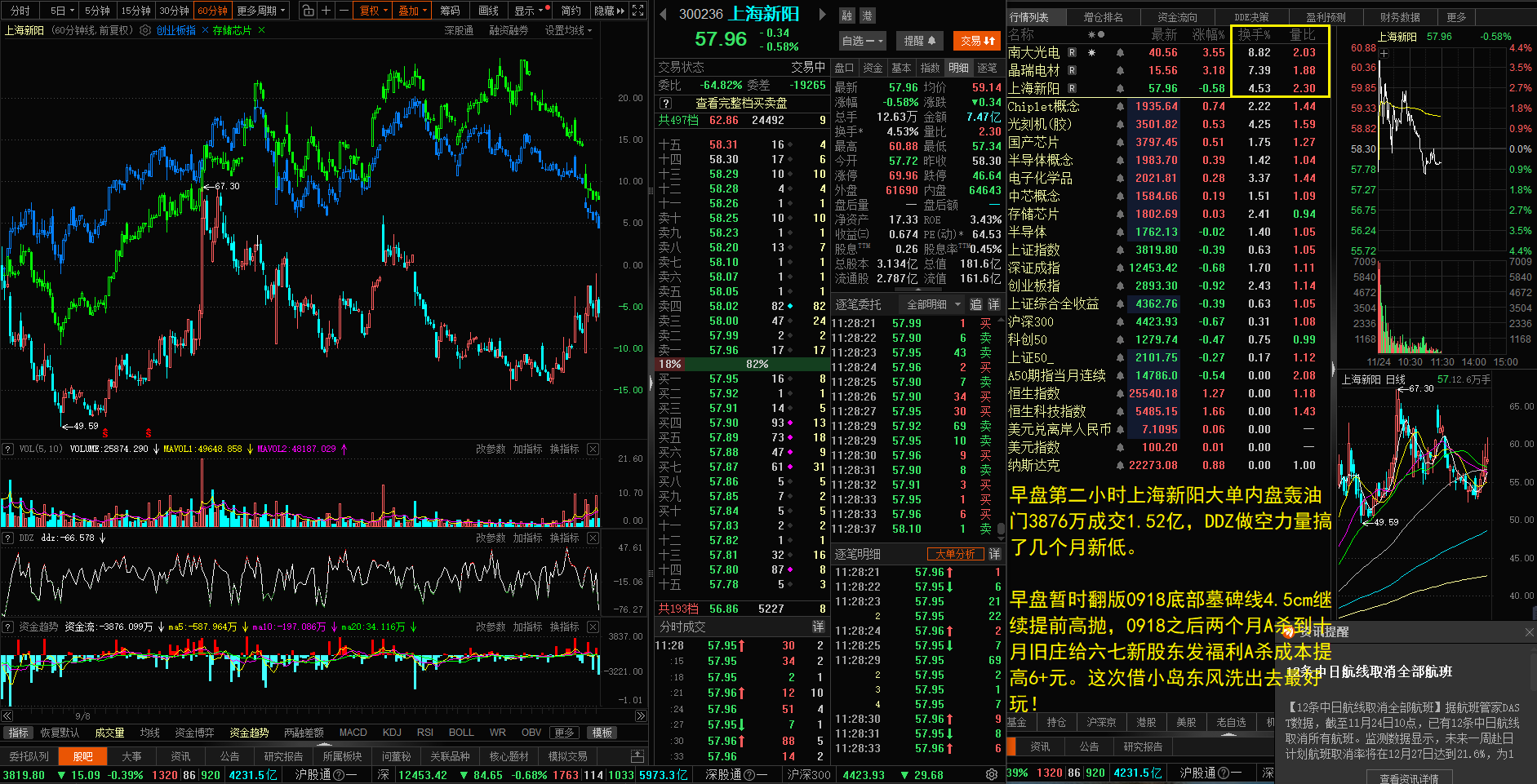The image size is (1537, 784).
Task: Open help for the VOL indicator
Action: 8,449
